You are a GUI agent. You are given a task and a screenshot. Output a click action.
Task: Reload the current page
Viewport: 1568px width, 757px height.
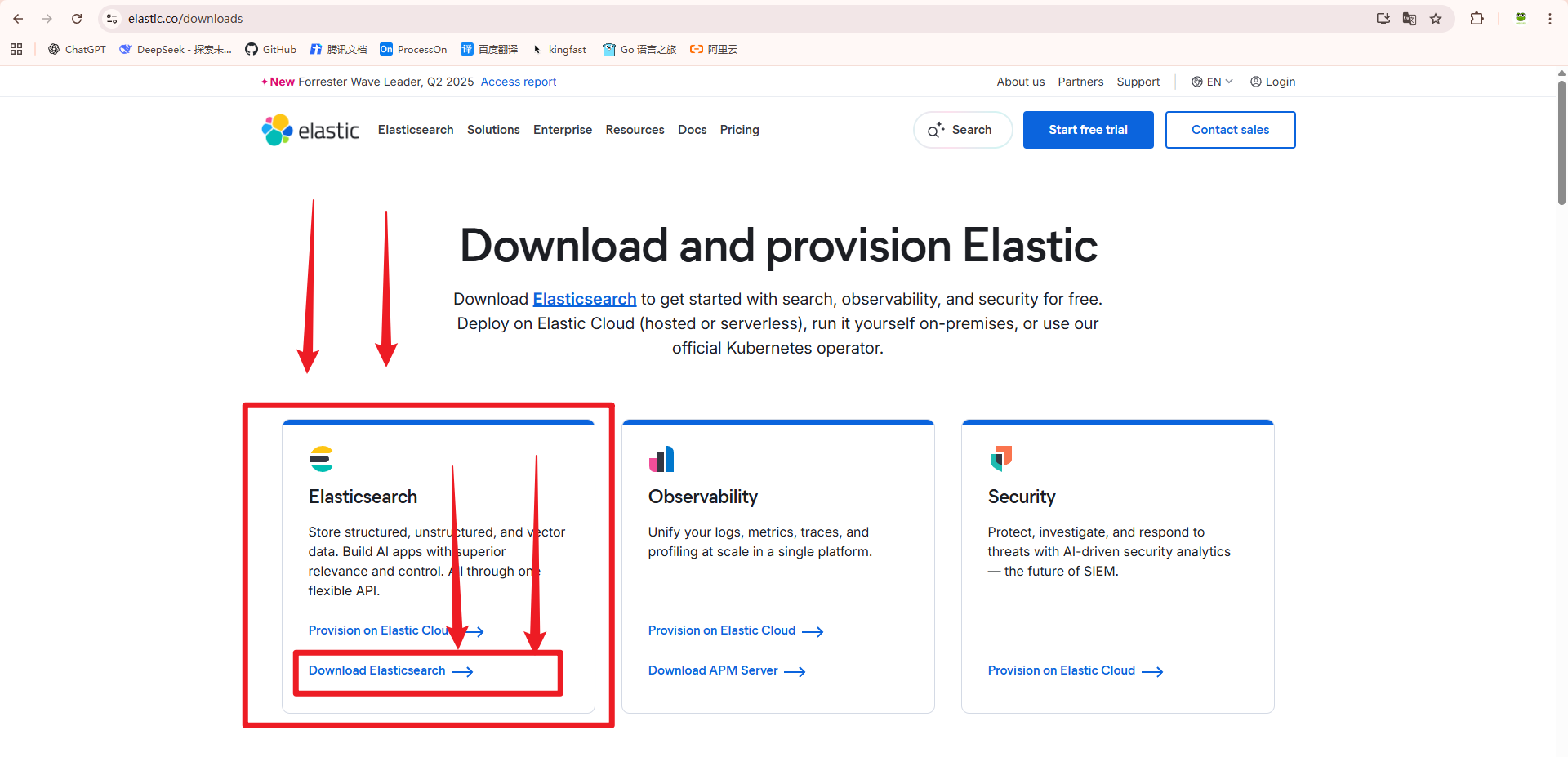click(77, 19)
